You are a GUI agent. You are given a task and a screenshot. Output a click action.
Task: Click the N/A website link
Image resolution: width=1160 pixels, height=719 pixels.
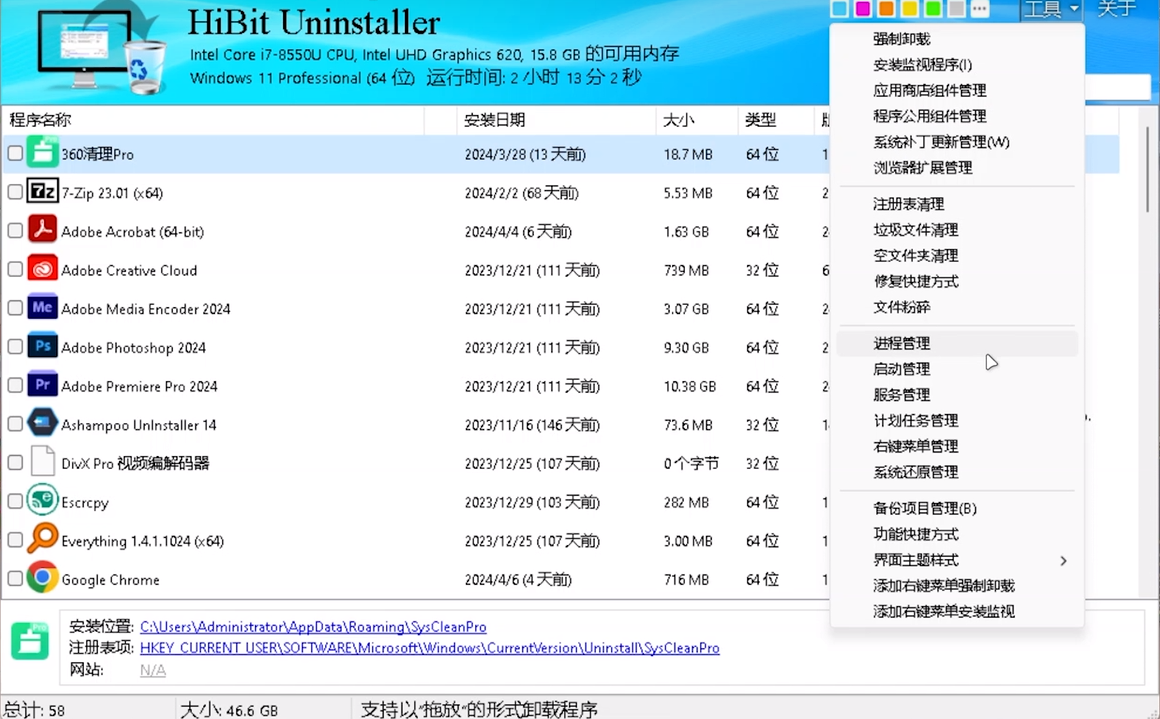click(152, 670)
